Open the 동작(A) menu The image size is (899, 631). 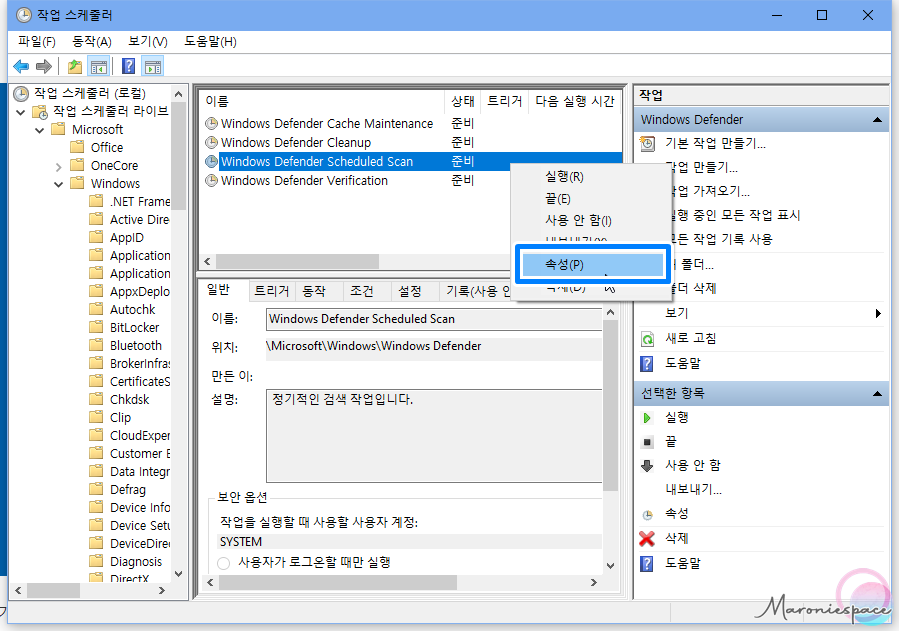92,41
